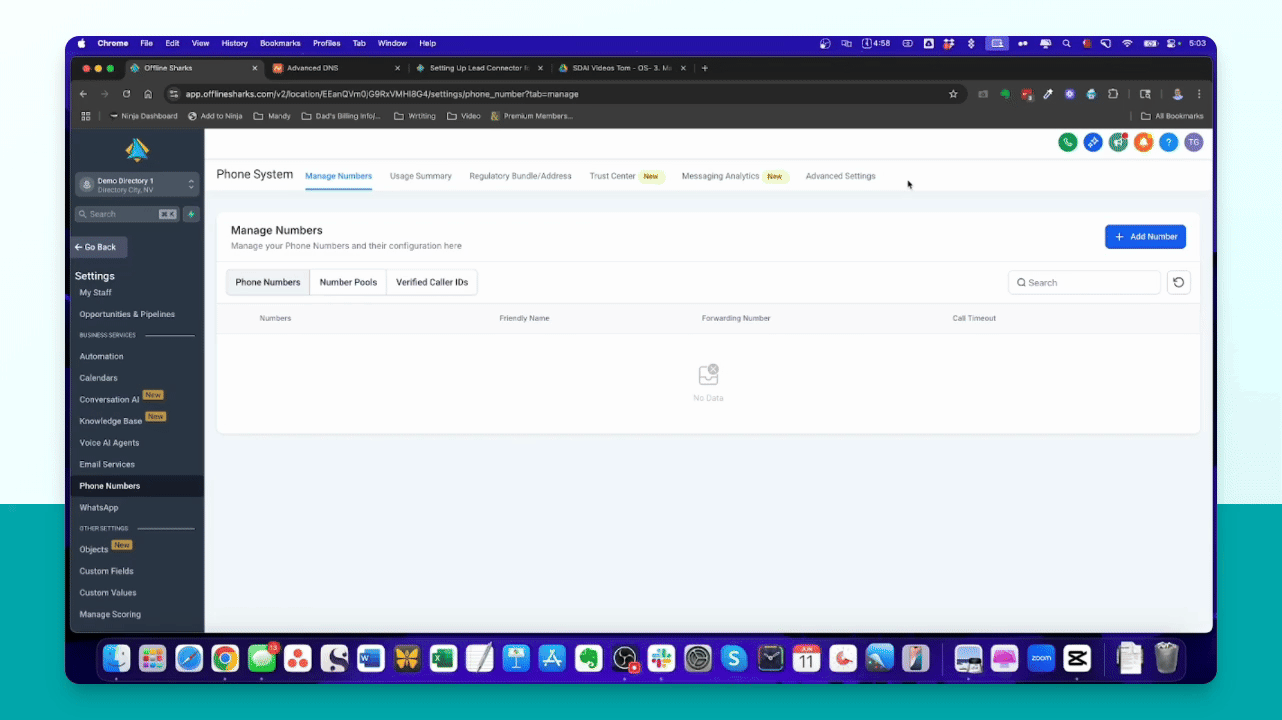The image size is (1282, 720).
Task: Open Manage Scoring settings
Action: (110, 614)
